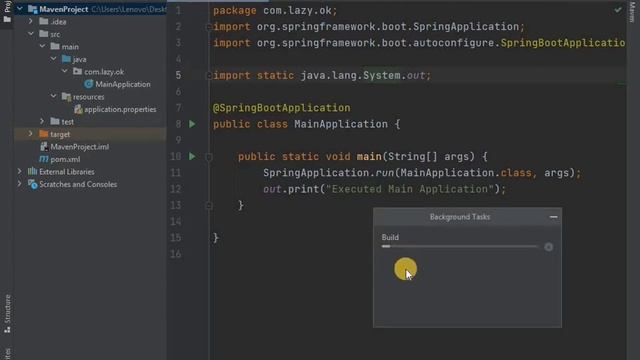
Task: Open MainApplication class file
Action: tap(122, 84)
